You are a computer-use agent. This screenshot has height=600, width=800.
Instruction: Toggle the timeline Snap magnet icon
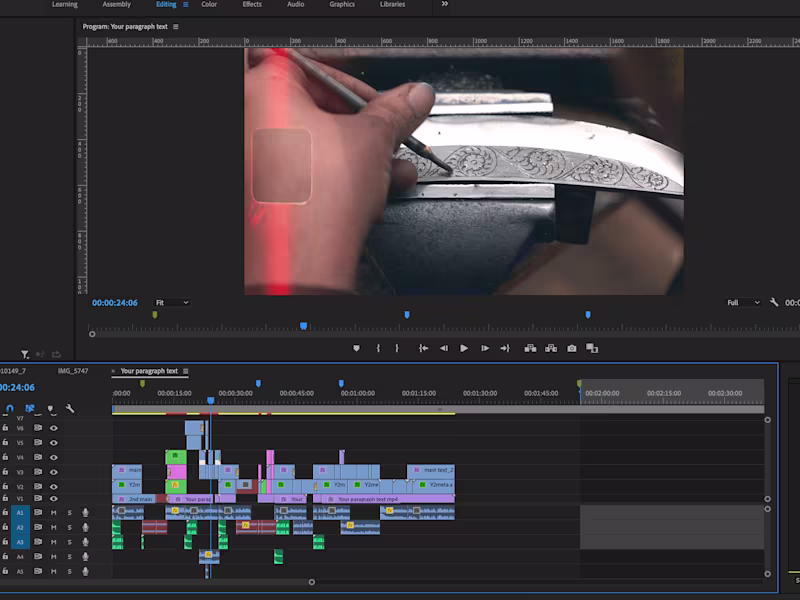tap(10, 408)
